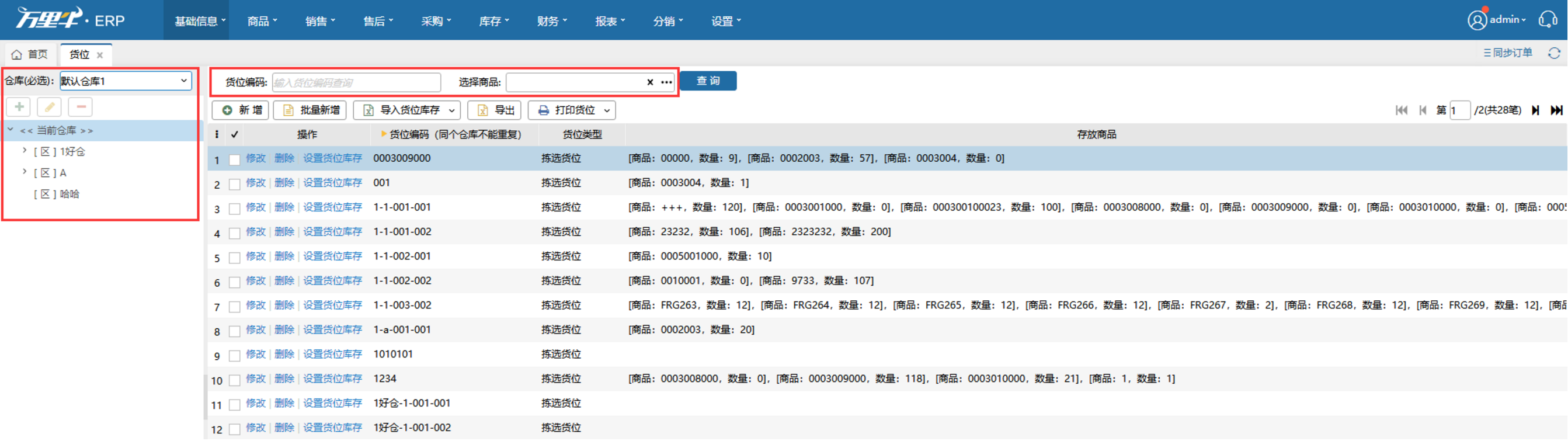Switch to the 首页 tab
Screen dimensions: 1568x441
tap(30, 55)
